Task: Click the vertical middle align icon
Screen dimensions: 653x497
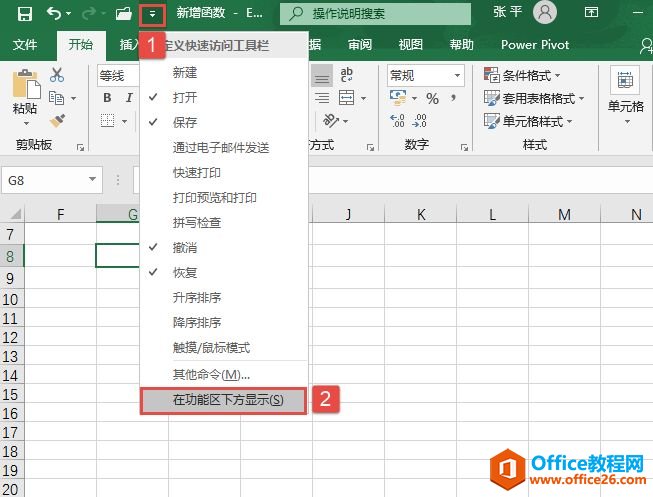Action: click(322, 76)
